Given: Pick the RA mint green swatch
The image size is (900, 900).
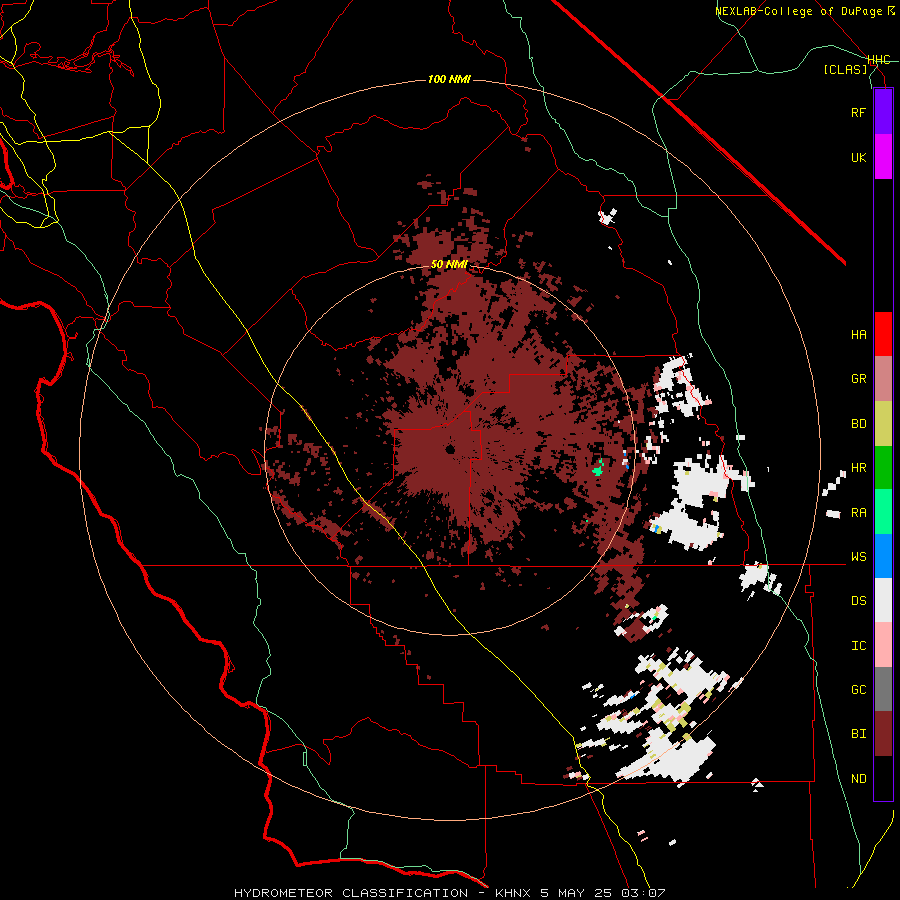Looking at the screenshot, I should pos(883,512).
